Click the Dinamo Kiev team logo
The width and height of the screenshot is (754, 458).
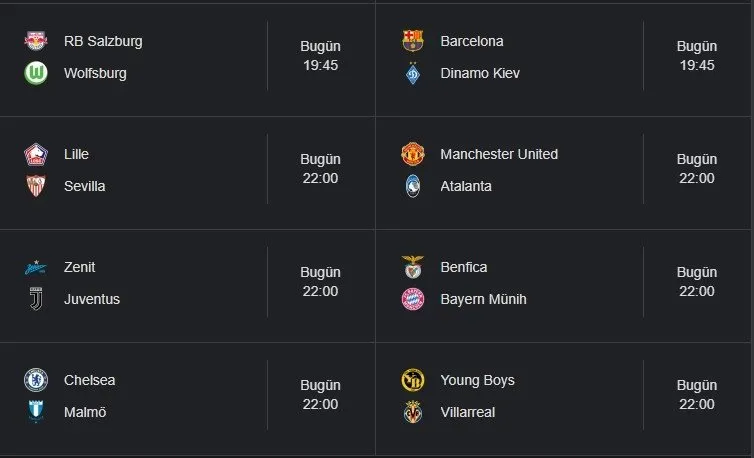[x=412, y=73]
